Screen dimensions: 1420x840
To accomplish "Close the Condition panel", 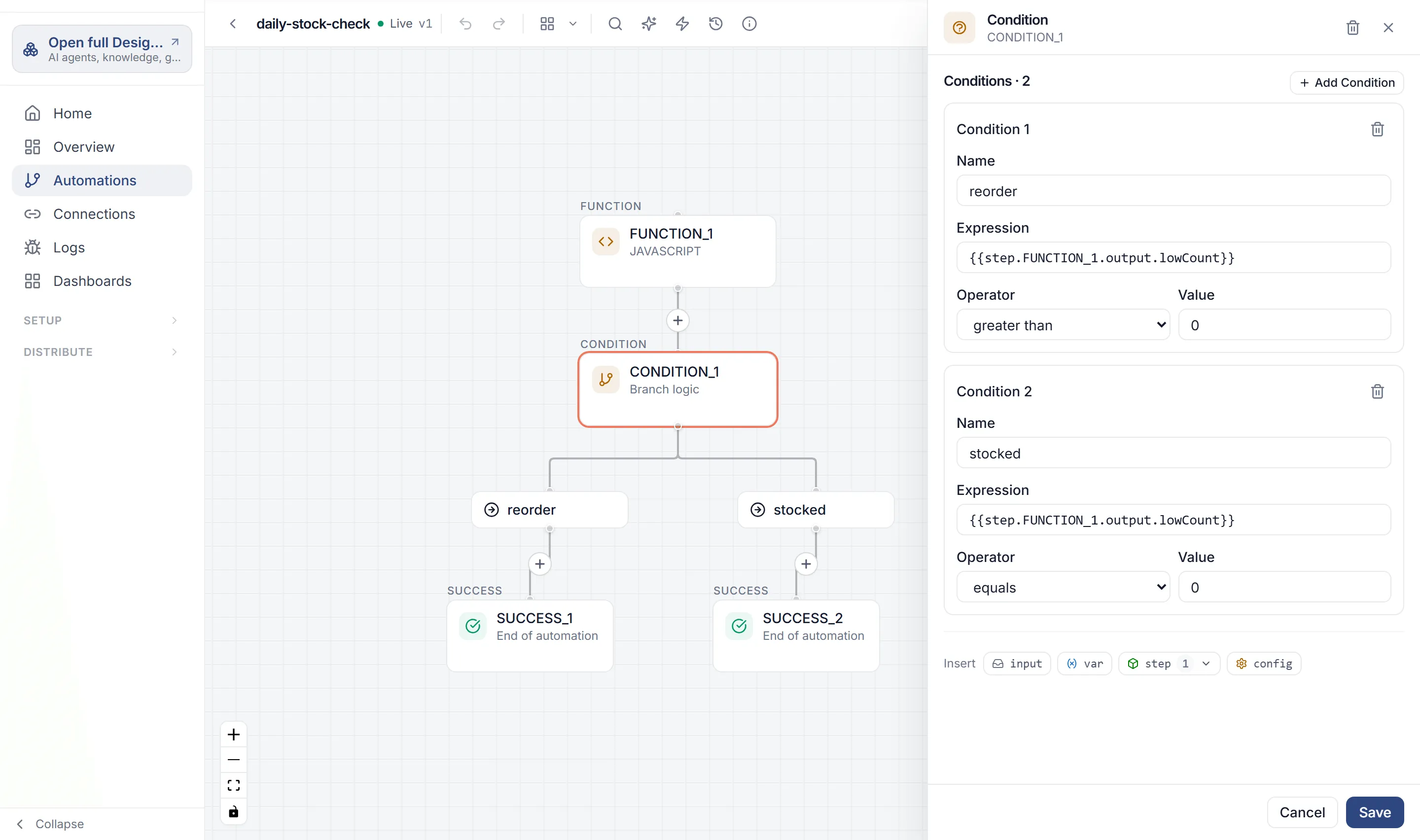I will coord(1388,28).
